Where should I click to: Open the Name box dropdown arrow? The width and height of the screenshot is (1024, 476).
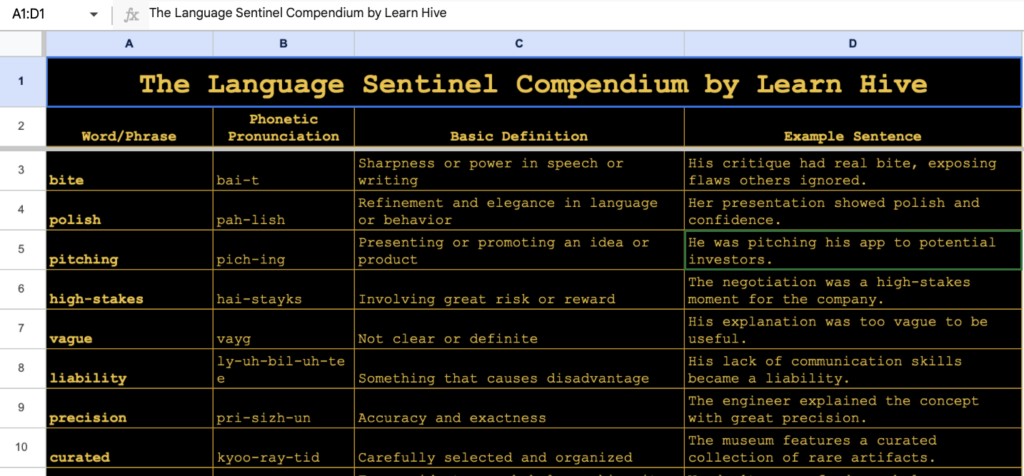pyautogui.click(x=93, y=14)
